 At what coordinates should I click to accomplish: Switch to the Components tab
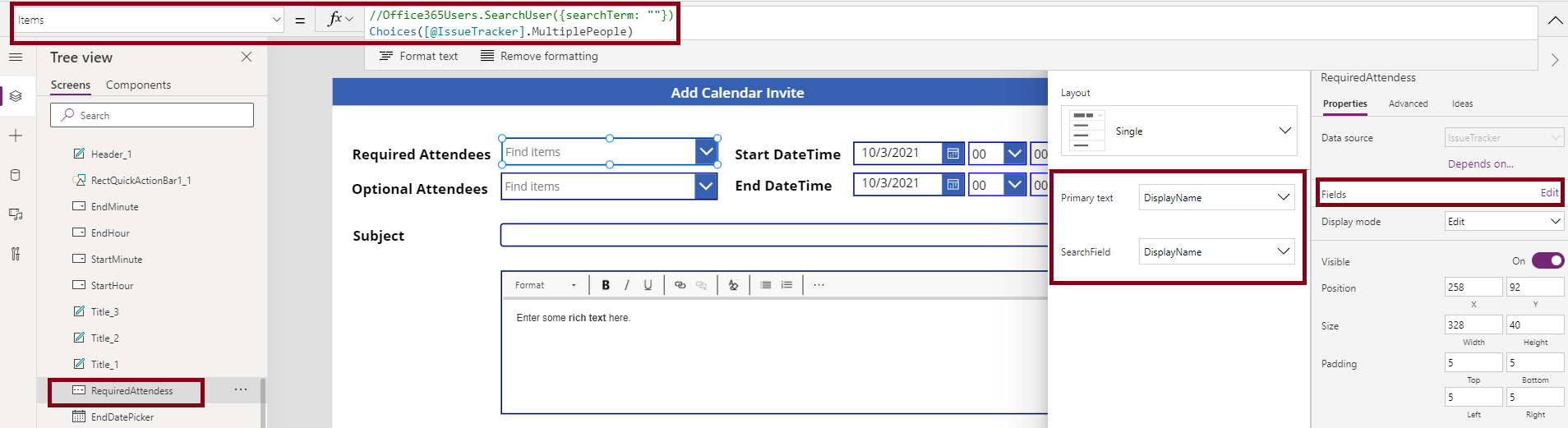(138, 85)
